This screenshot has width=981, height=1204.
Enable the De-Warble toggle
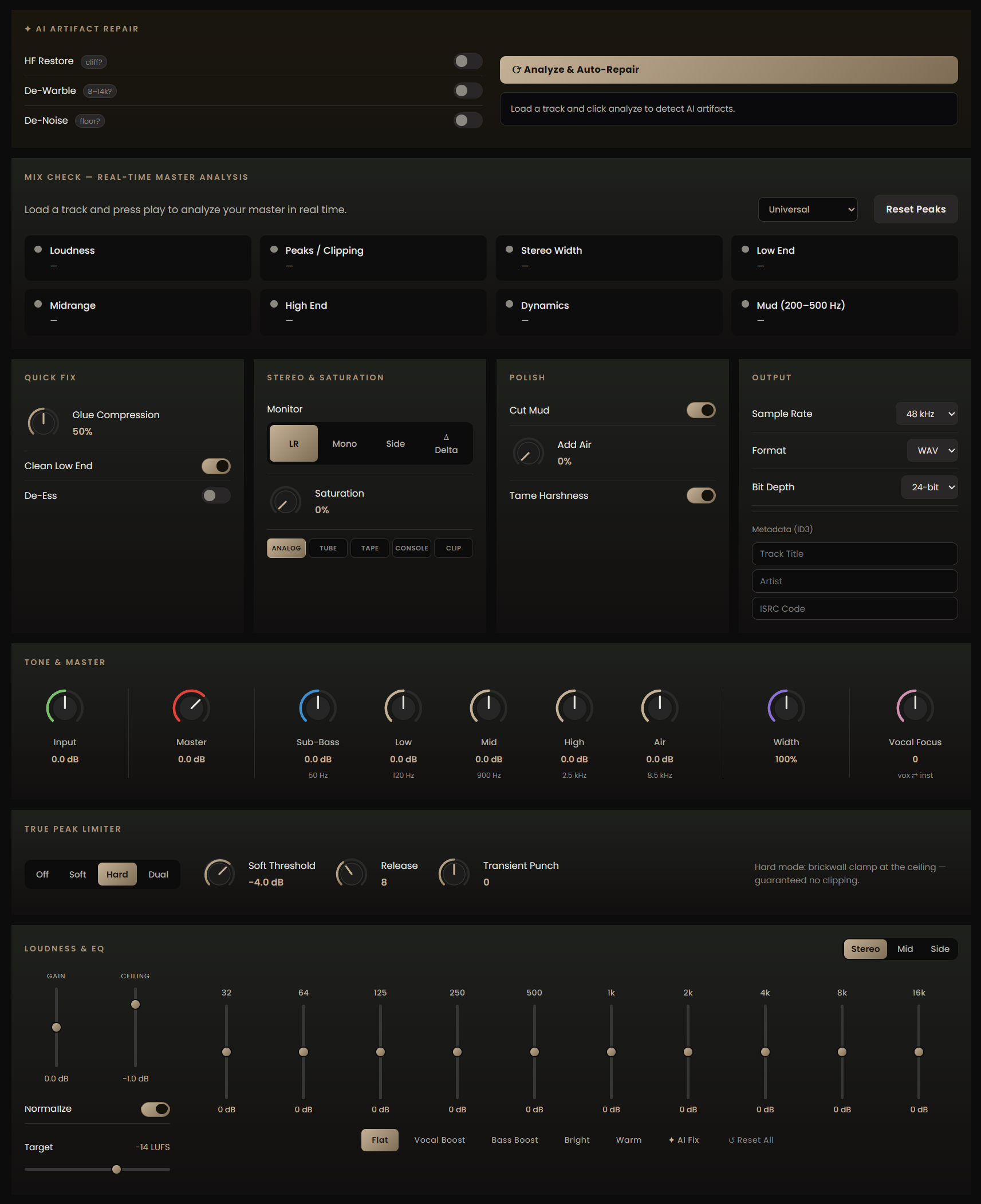[x=468, y=91]
